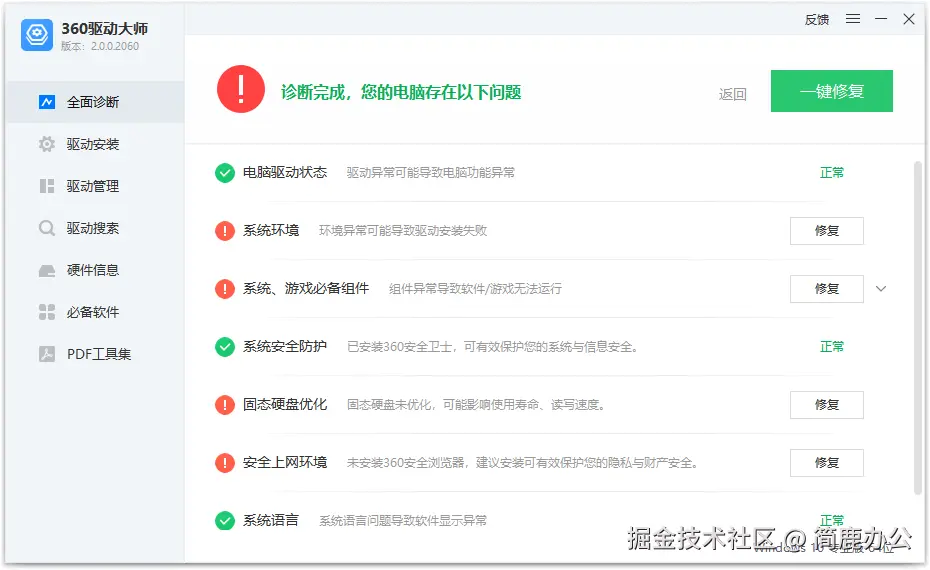Image resolution: width=930 pixels, height=570 pixels.
Task: Click description 系统语言问题导致软件显示异常
Action: coord(403,521)
